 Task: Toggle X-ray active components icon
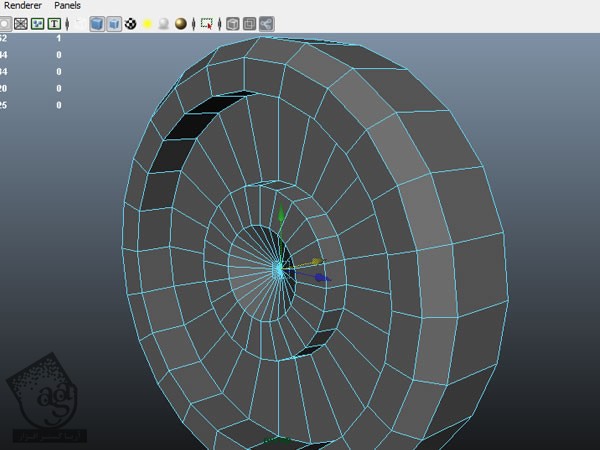click(249, 24)
